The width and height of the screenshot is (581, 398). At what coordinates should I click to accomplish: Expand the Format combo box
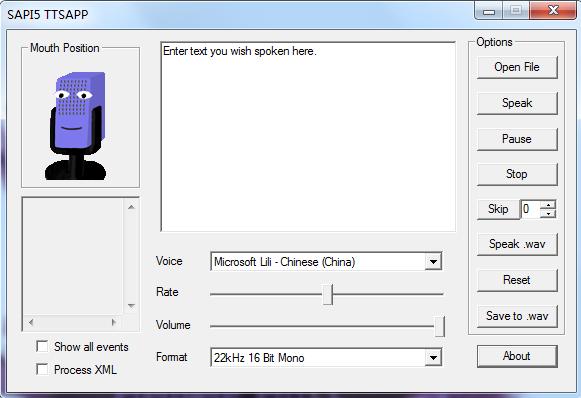[433, 358]
